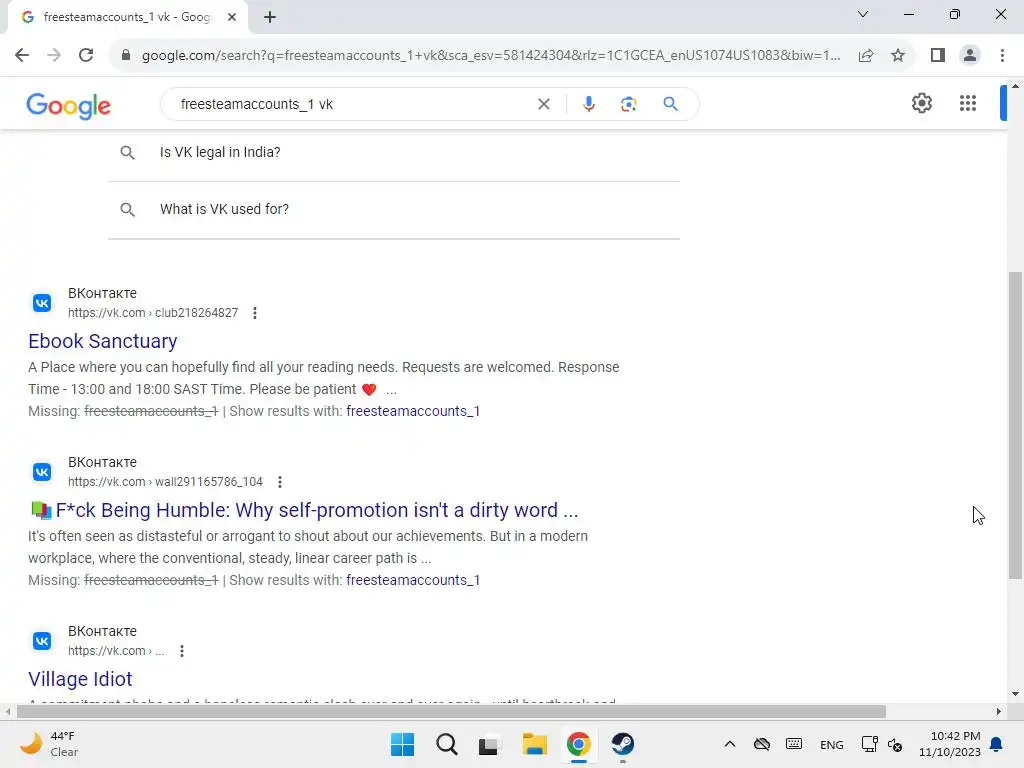Show results with freesteamaccounts_1 under F*ck Being Humble

pos(413,581)
